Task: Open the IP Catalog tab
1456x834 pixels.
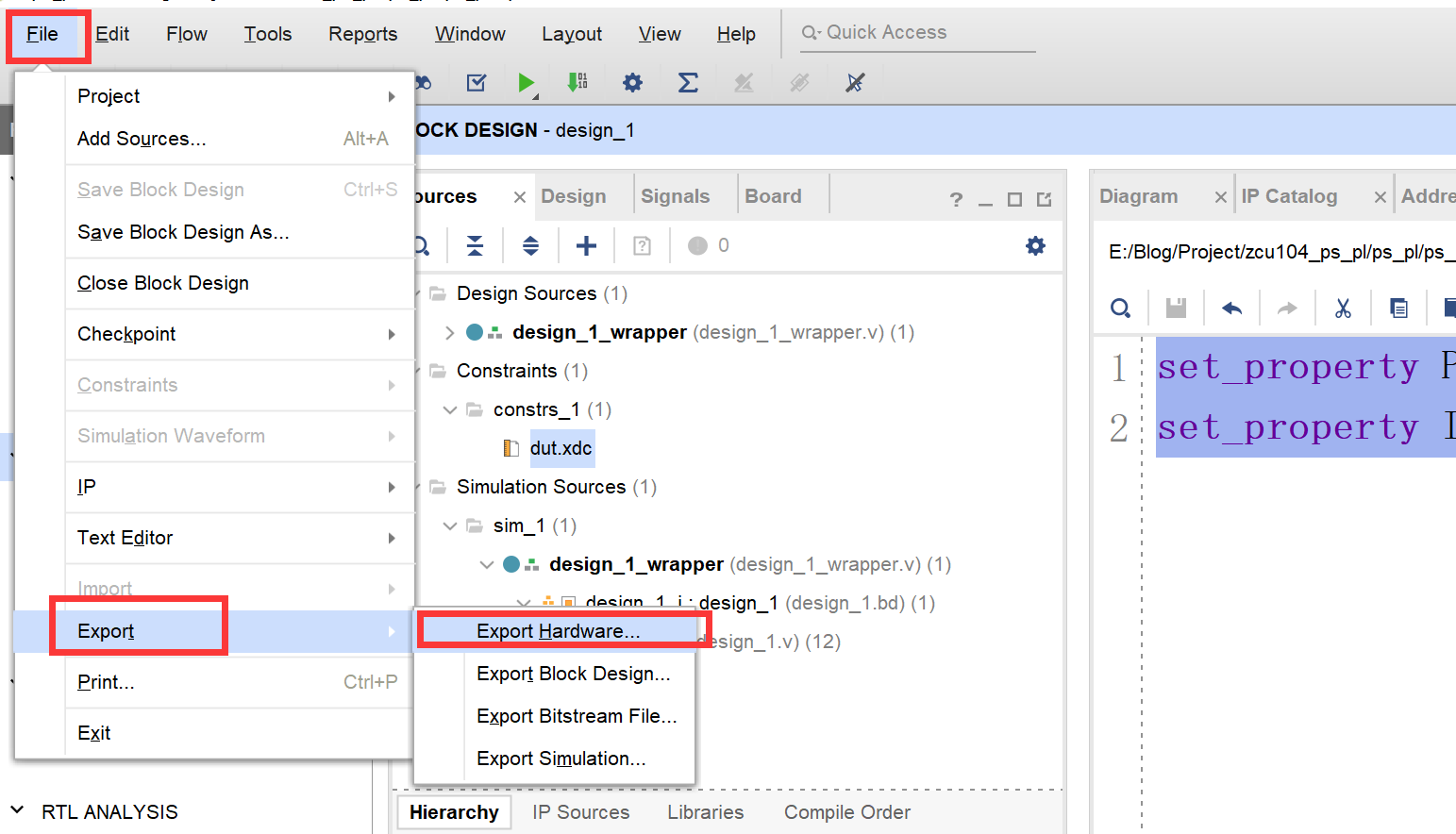Action: click(x=1289, y=196)
